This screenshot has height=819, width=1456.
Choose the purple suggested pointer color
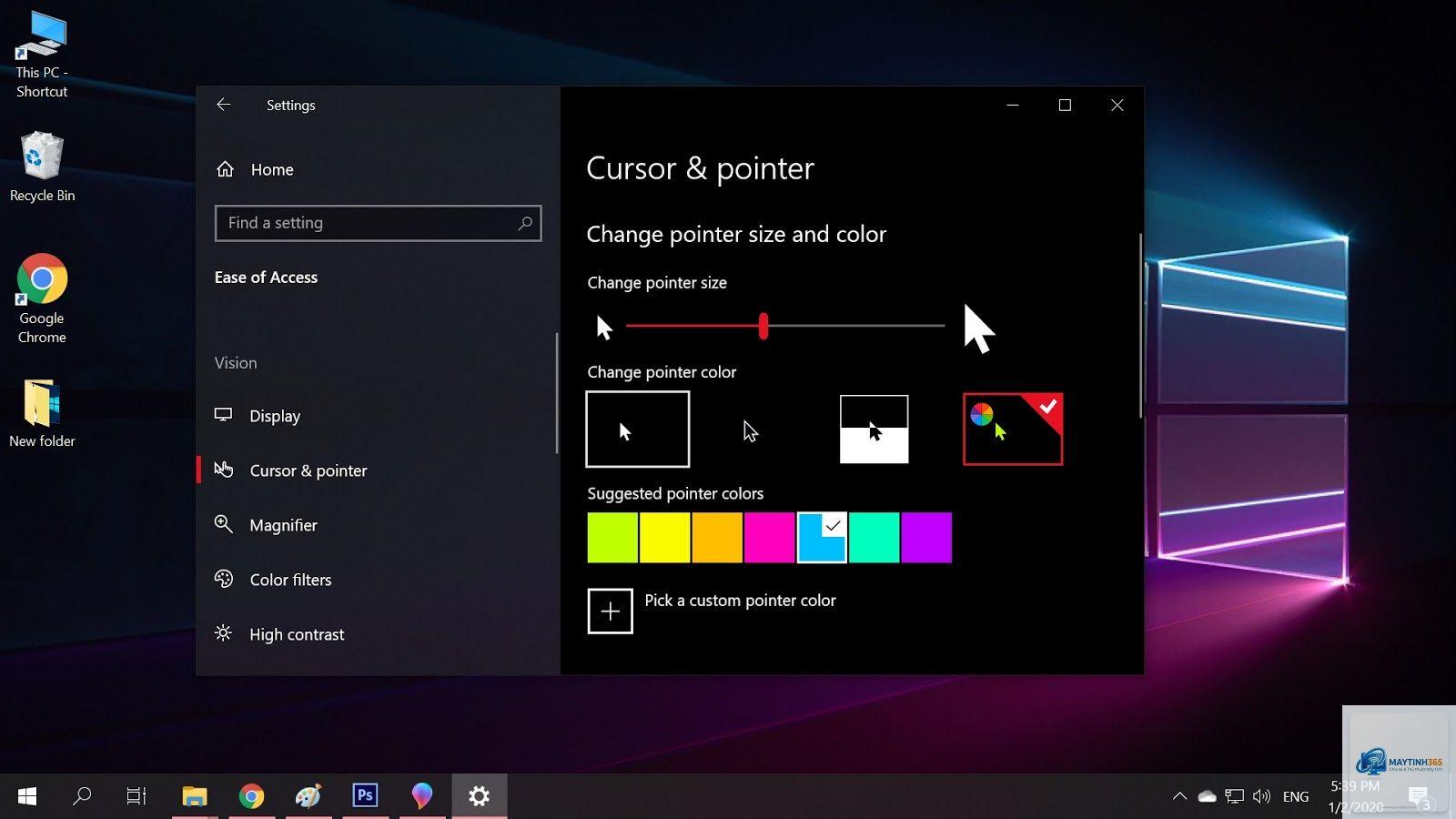point(926,538)
